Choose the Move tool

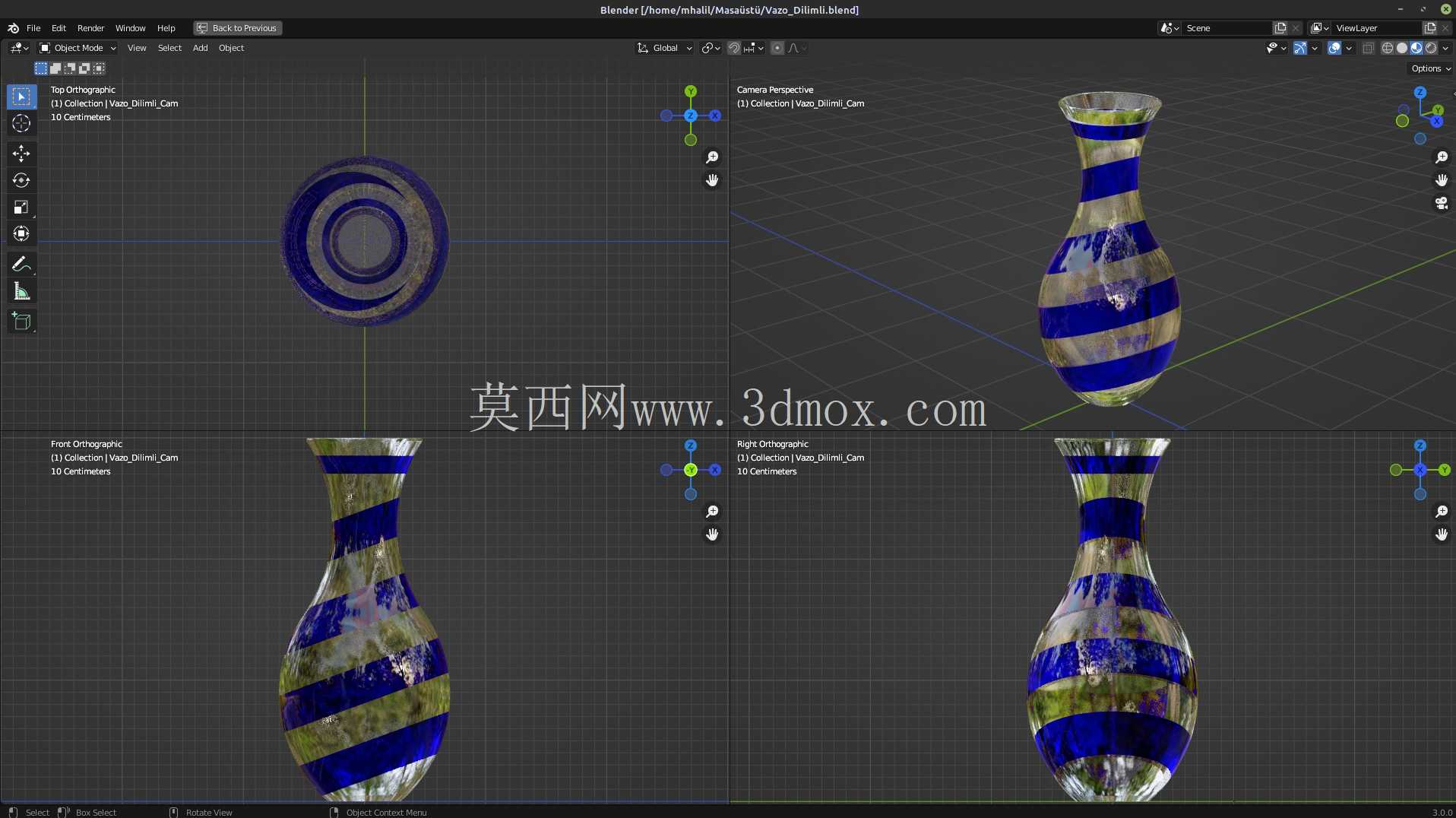tap(21, 154)
